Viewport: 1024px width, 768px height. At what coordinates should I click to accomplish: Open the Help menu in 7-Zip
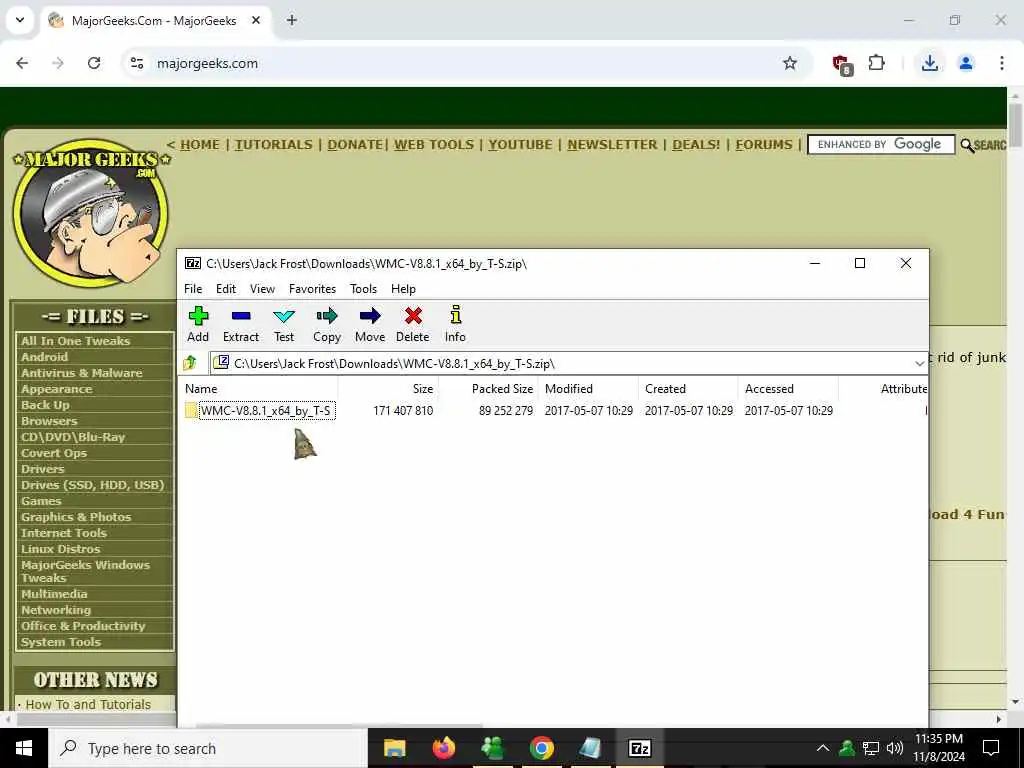[x=403, y=289]
